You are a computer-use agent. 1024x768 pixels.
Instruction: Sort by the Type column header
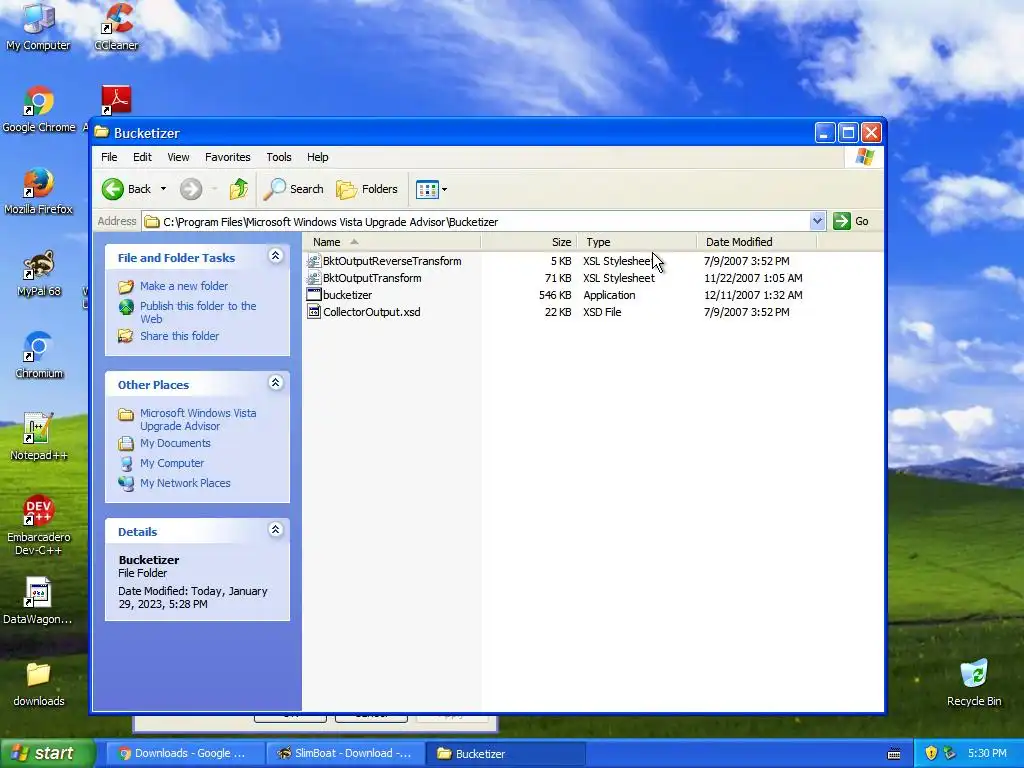click(x=637, y=242)
